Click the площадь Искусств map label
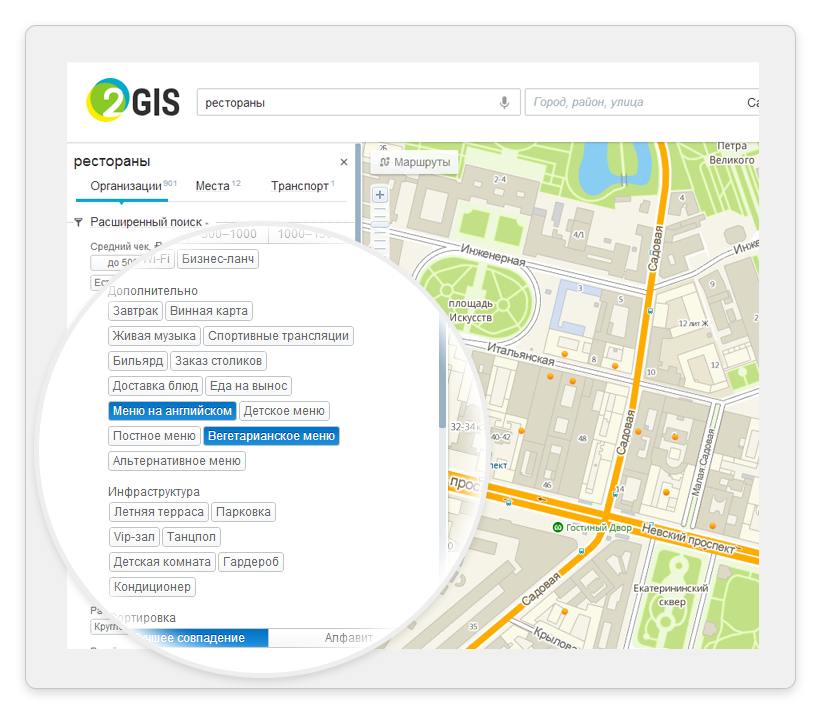Viewport: 819px width, 717px height. 471,310
